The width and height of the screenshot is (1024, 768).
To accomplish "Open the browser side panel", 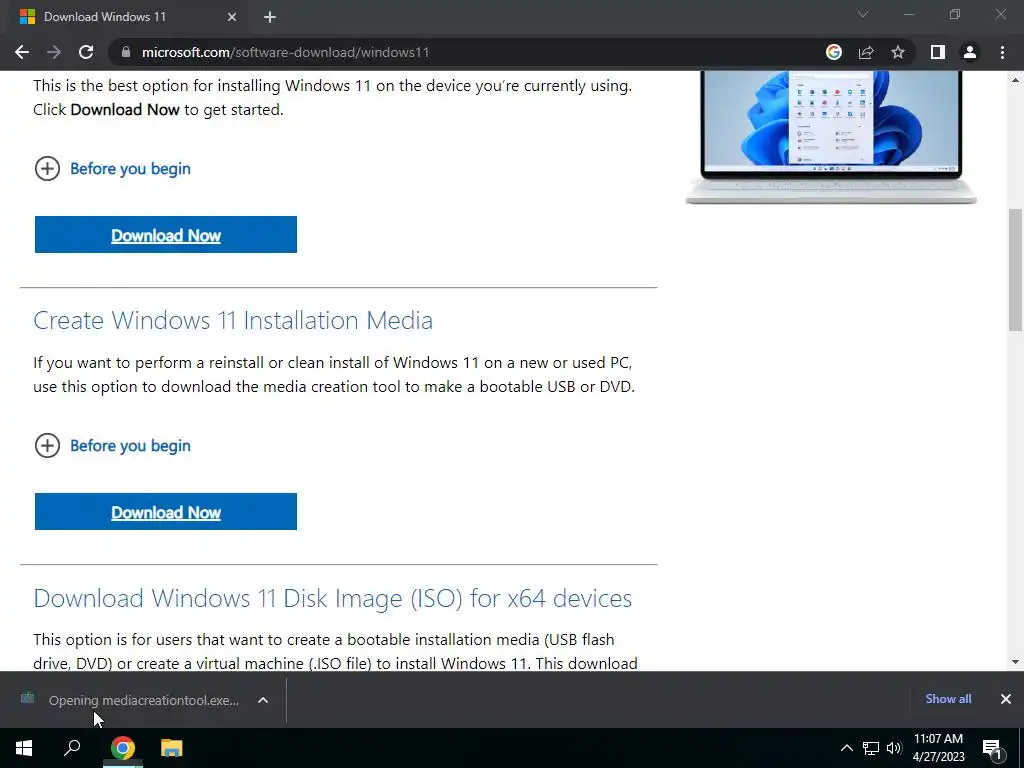I will pos(938,52).
